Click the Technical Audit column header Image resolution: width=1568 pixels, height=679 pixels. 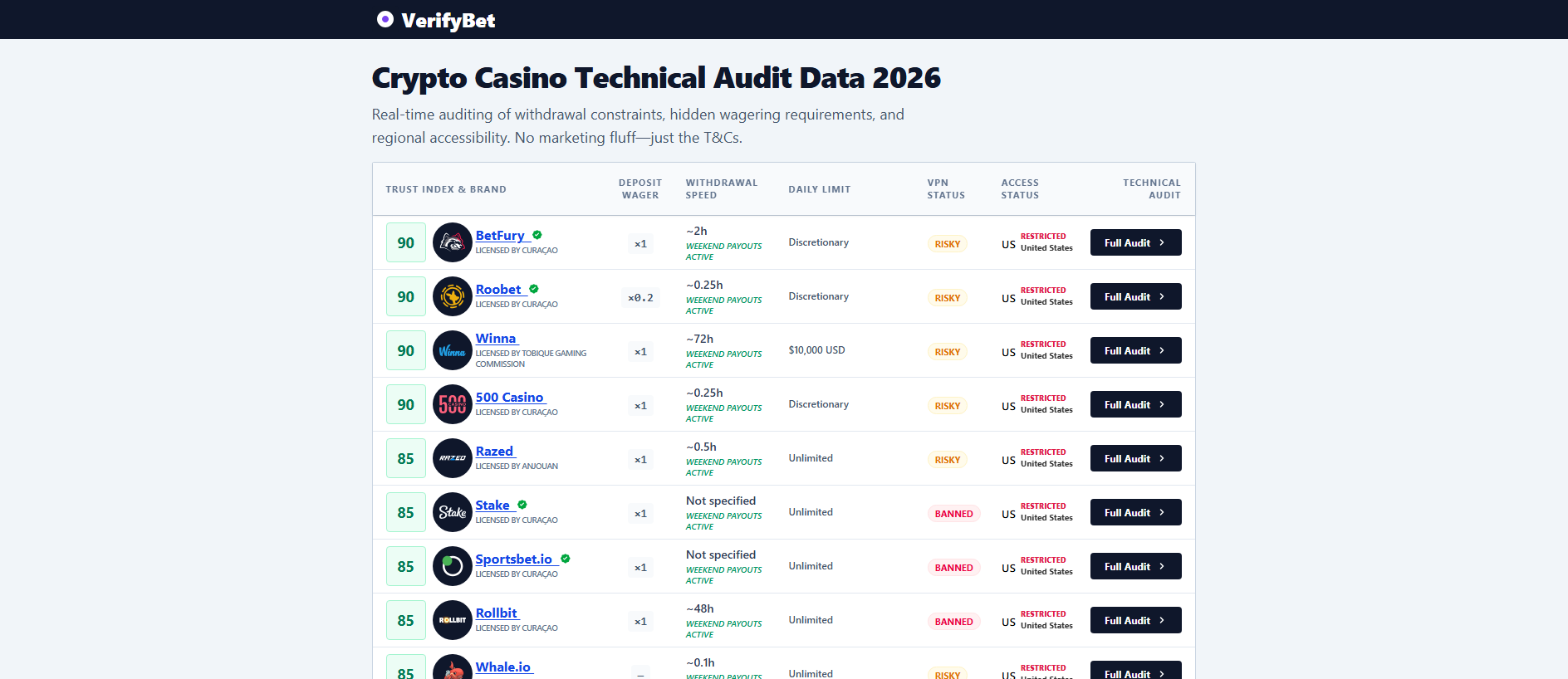(1152, 189)
